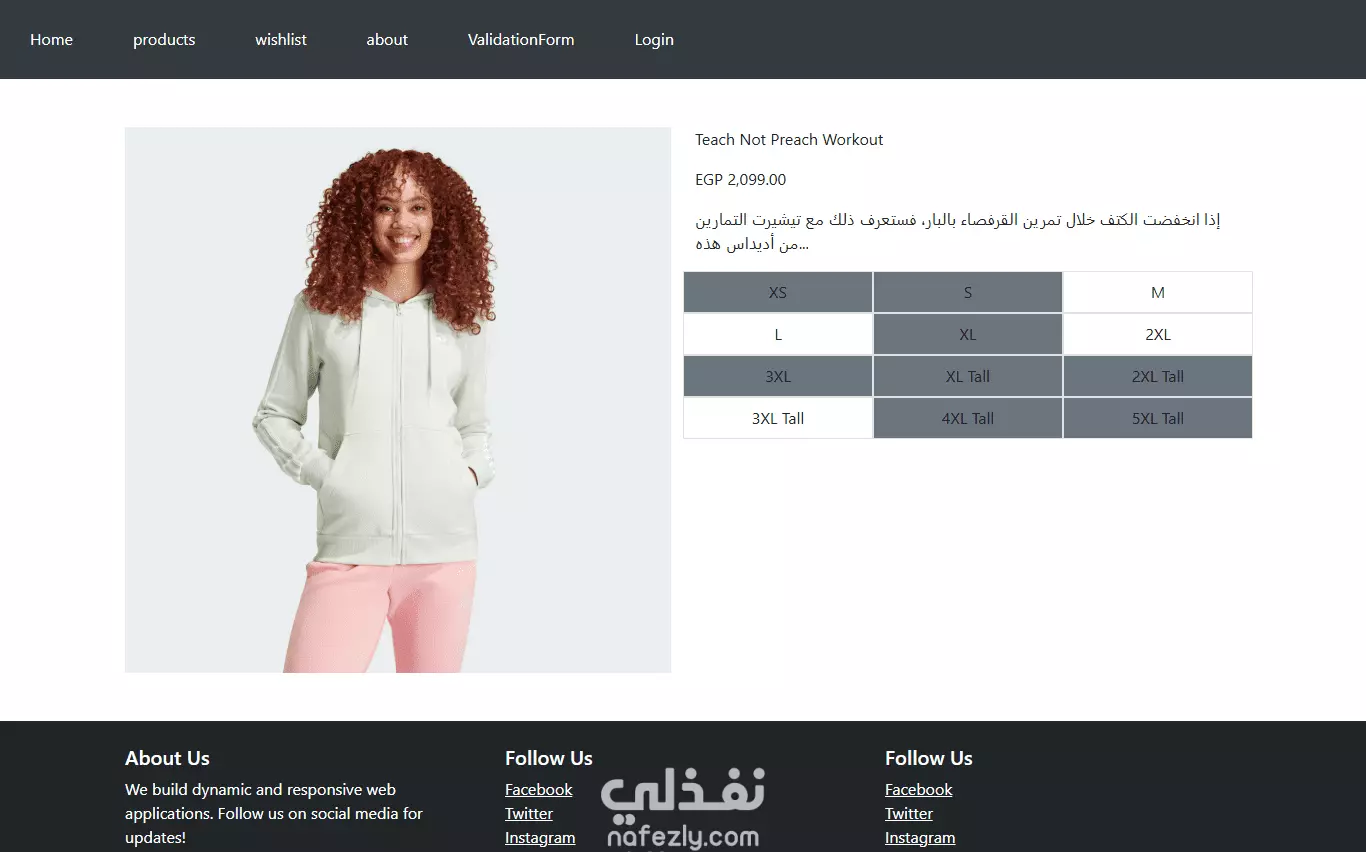Viewport: 1366px width, 852px height.
Task: Open the Home navigation link
Action: (51, 40)
